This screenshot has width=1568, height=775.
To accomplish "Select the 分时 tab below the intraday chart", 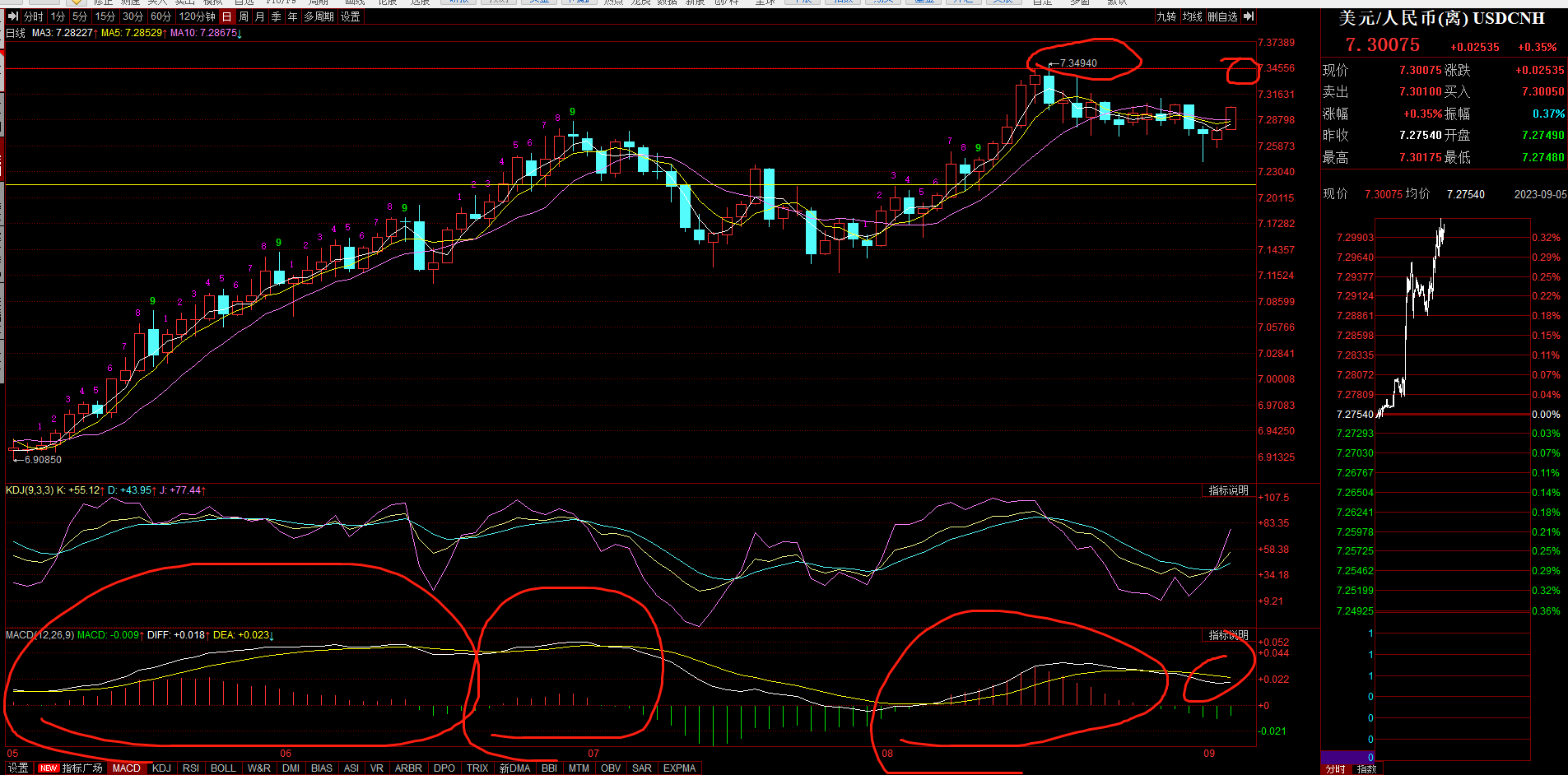I will [1335, 769].
